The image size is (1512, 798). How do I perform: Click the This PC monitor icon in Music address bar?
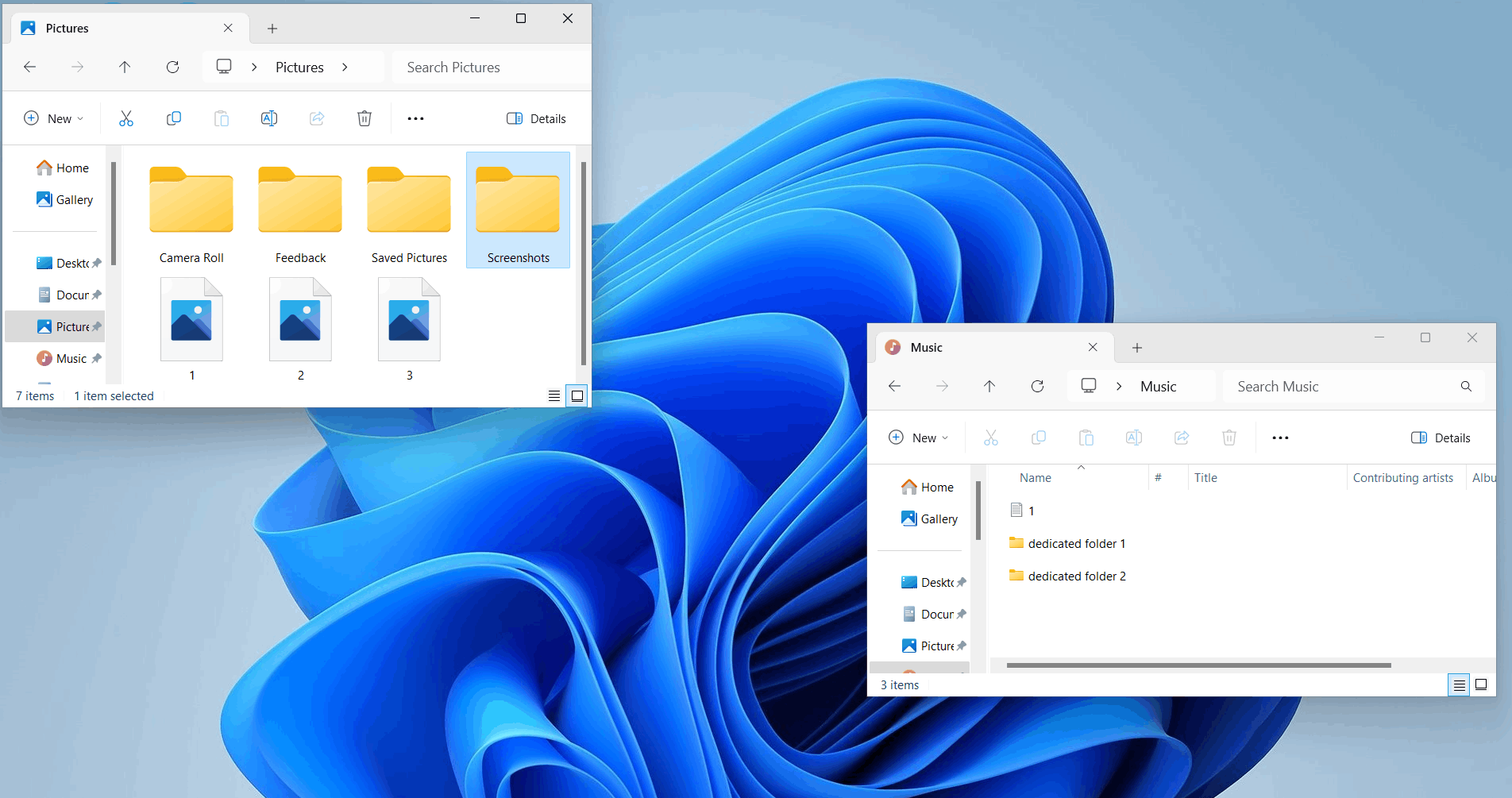point(1089,386)
